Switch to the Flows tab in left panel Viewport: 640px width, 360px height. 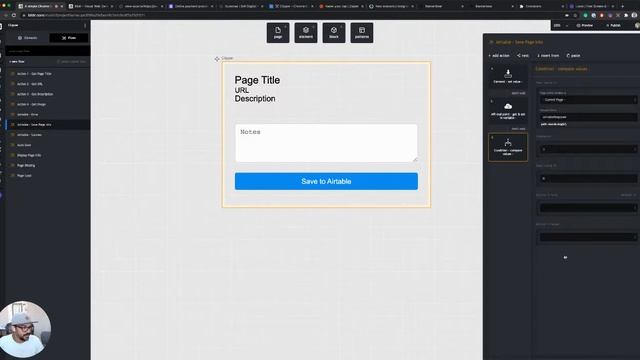(69, 38)
